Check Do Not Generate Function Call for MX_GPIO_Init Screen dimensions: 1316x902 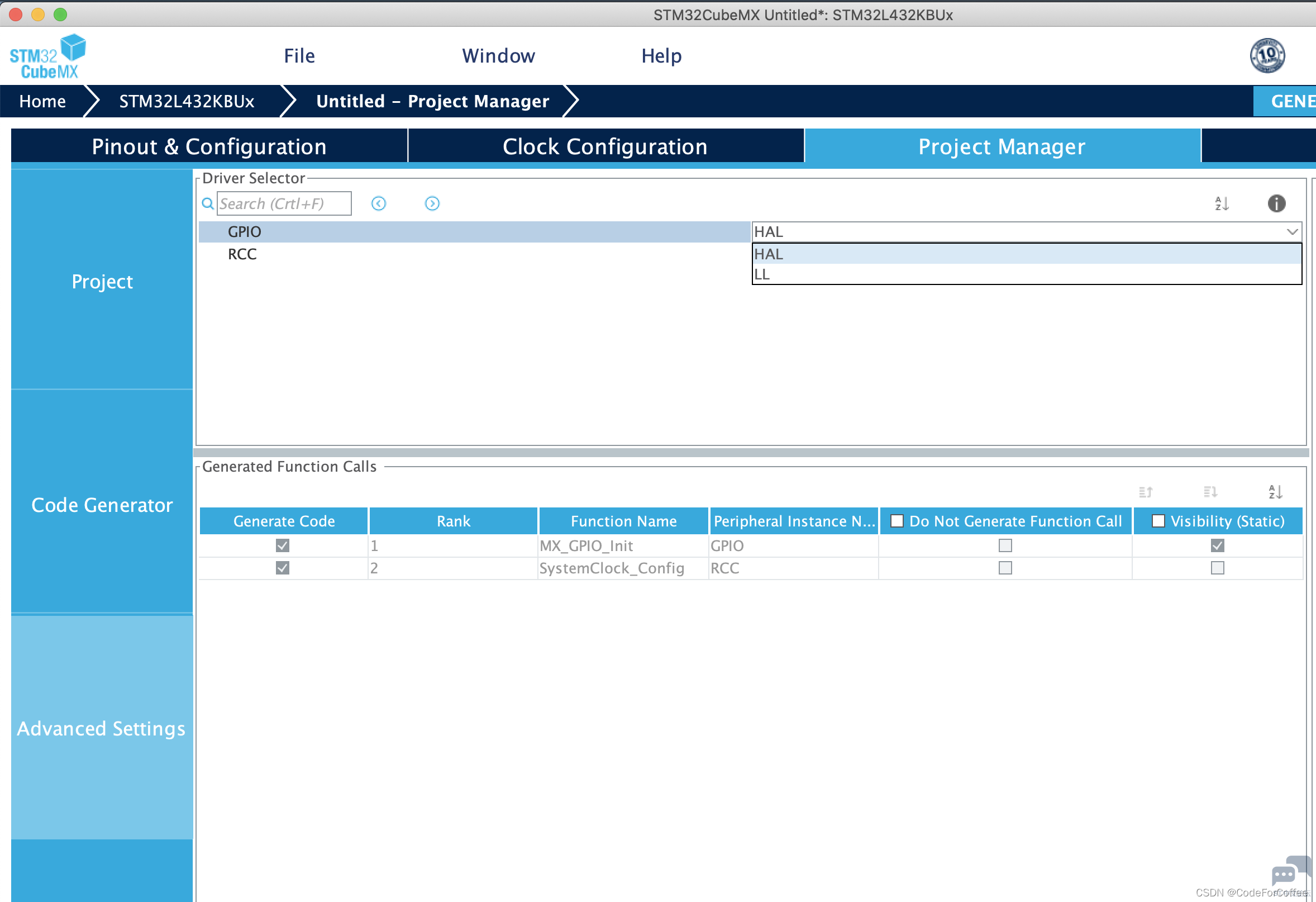tap(1005, 545)
